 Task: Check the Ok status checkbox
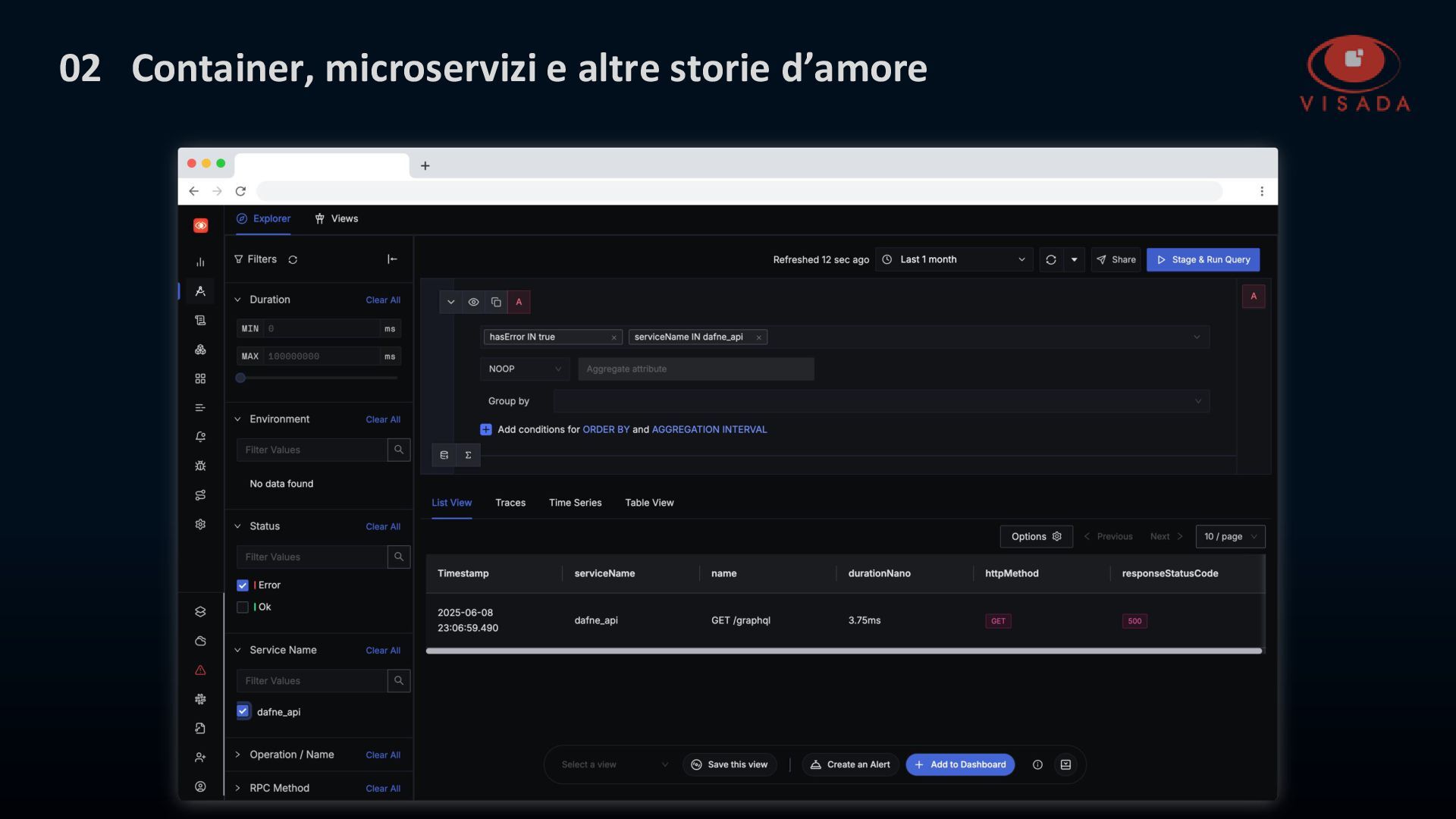tap(243, 607)
